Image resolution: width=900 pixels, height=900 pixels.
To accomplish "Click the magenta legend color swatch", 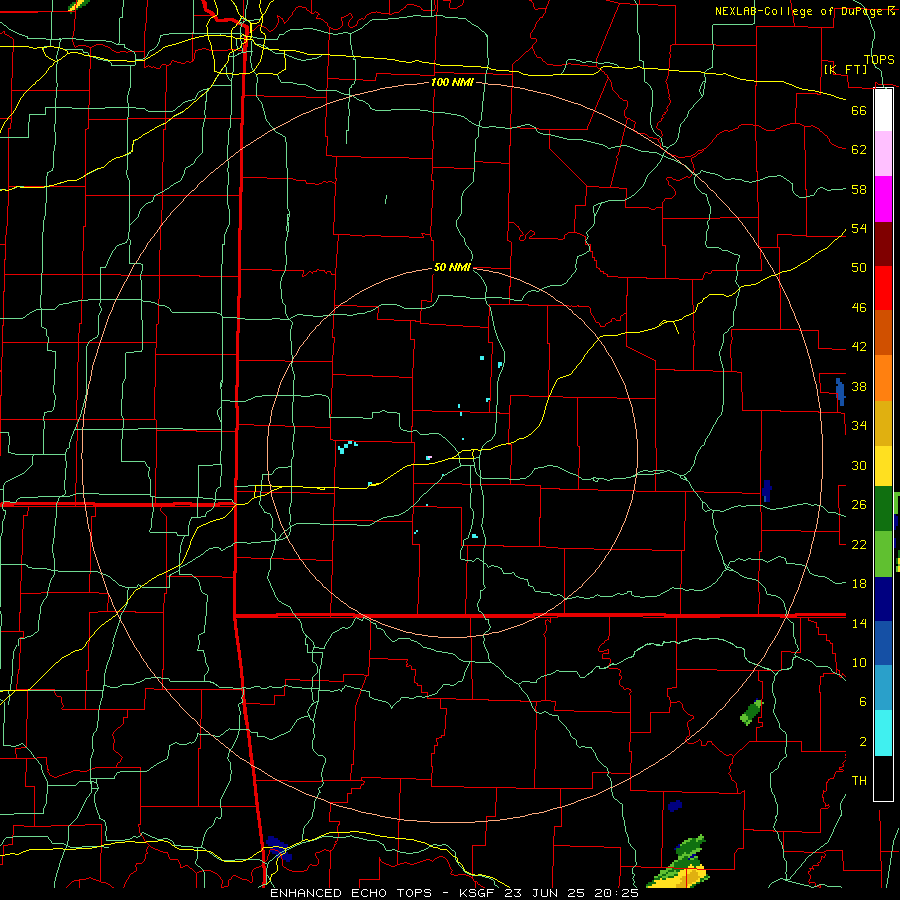I will (x=883, y=199).
